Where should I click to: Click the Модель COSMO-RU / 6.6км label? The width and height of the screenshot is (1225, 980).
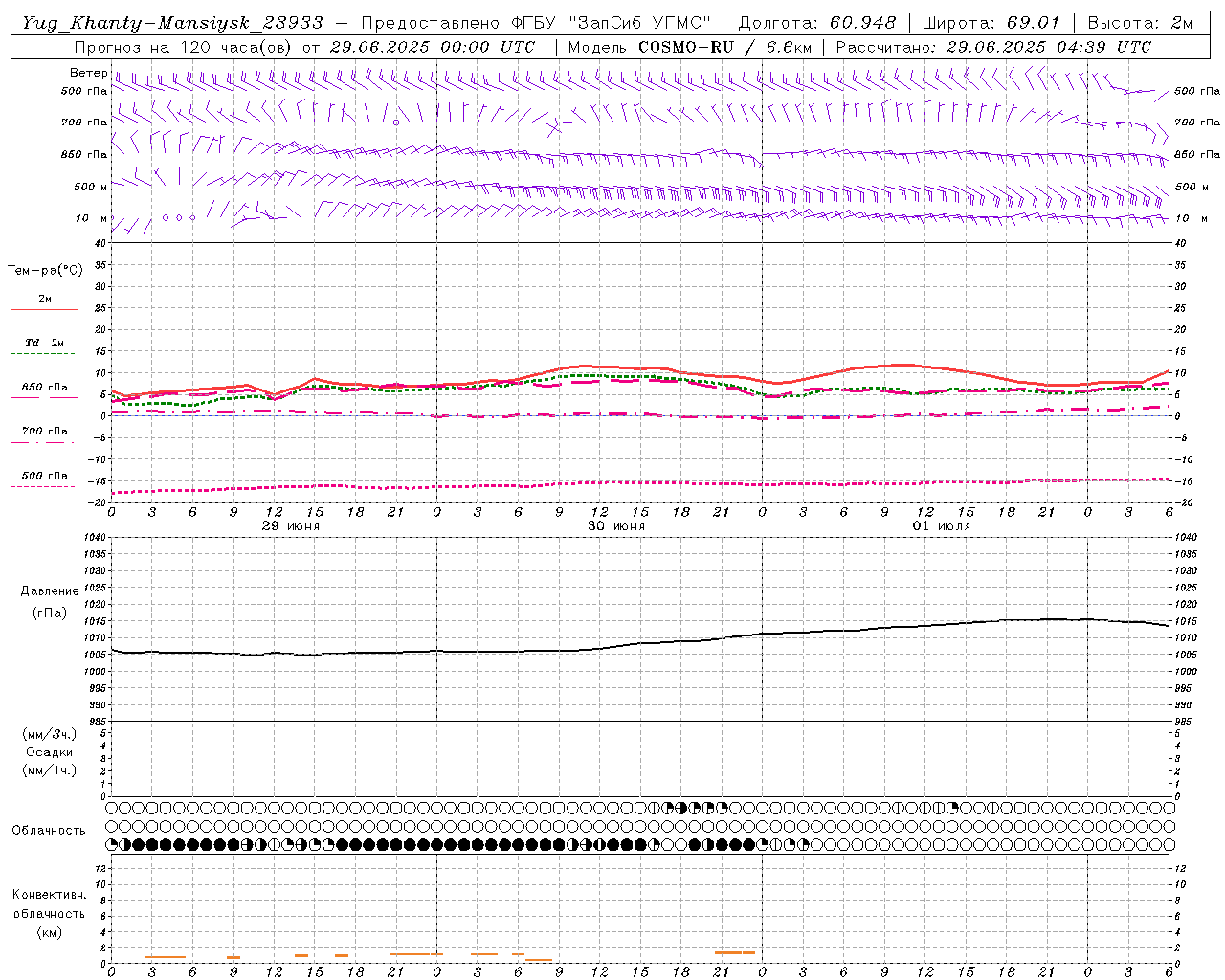coord(689,47)
